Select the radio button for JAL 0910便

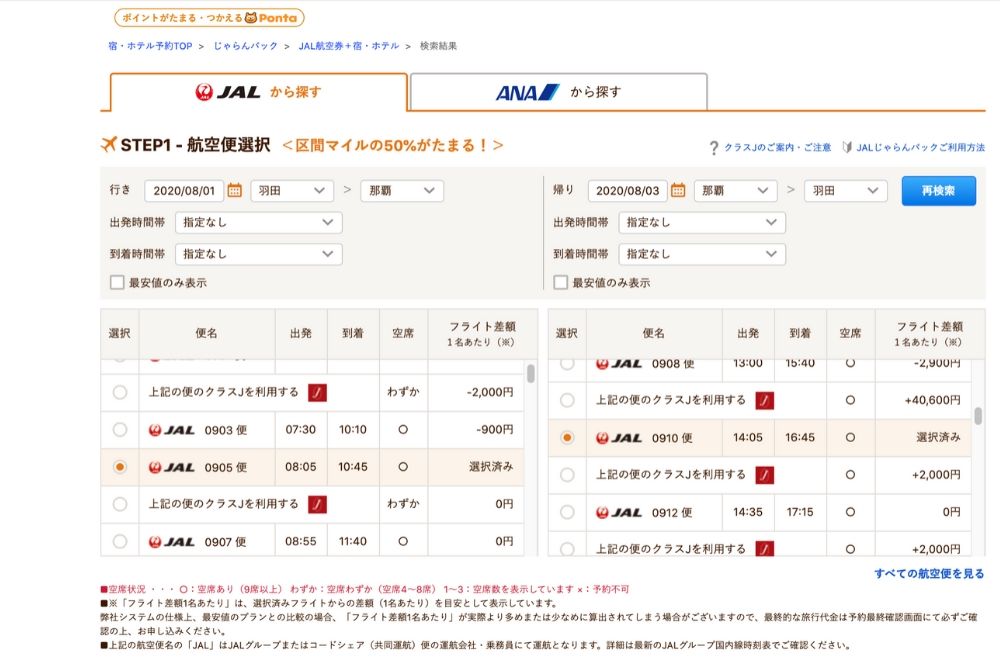pos(567,437)
